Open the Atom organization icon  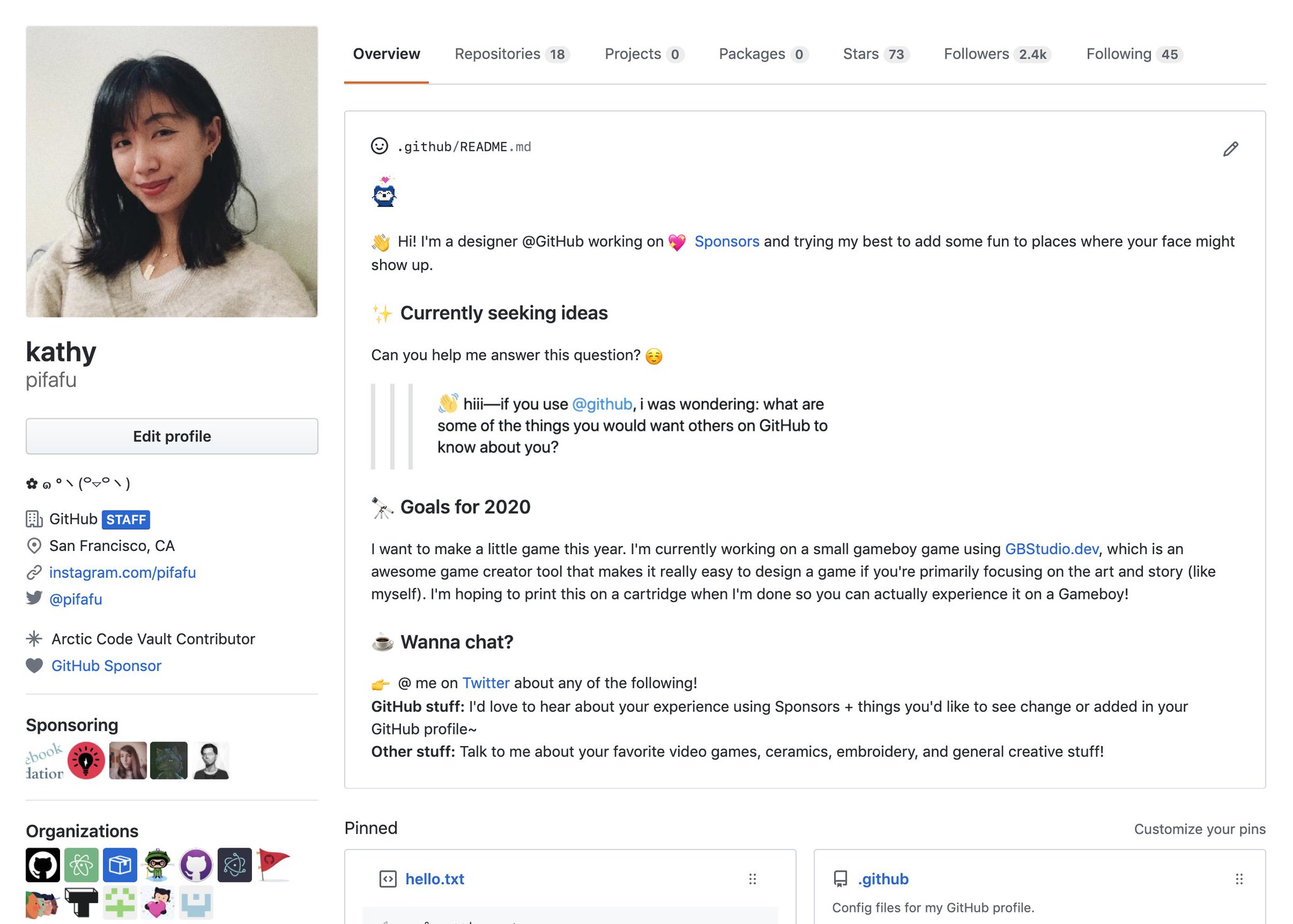point(81,865)
